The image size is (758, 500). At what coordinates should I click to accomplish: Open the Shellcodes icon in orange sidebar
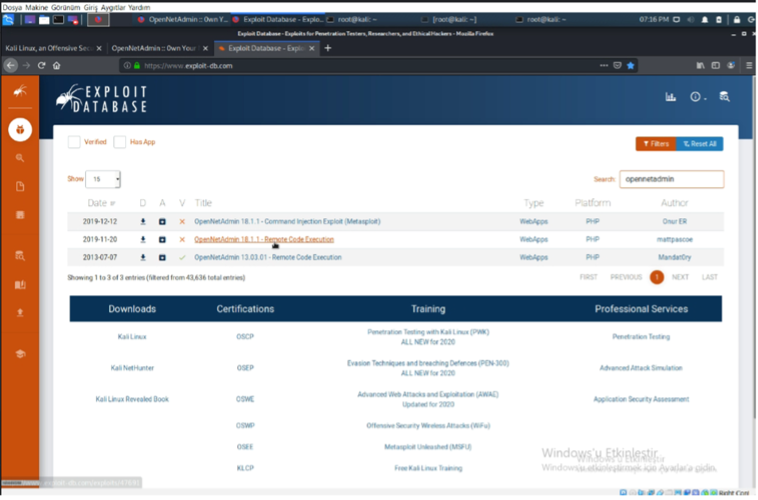point(20,215)
